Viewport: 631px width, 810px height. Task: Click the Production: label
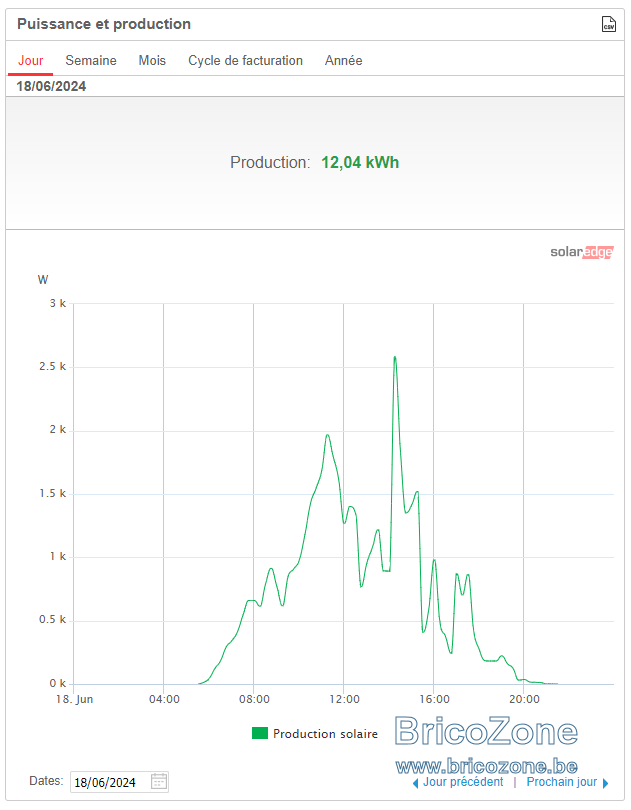click(270, 163)
